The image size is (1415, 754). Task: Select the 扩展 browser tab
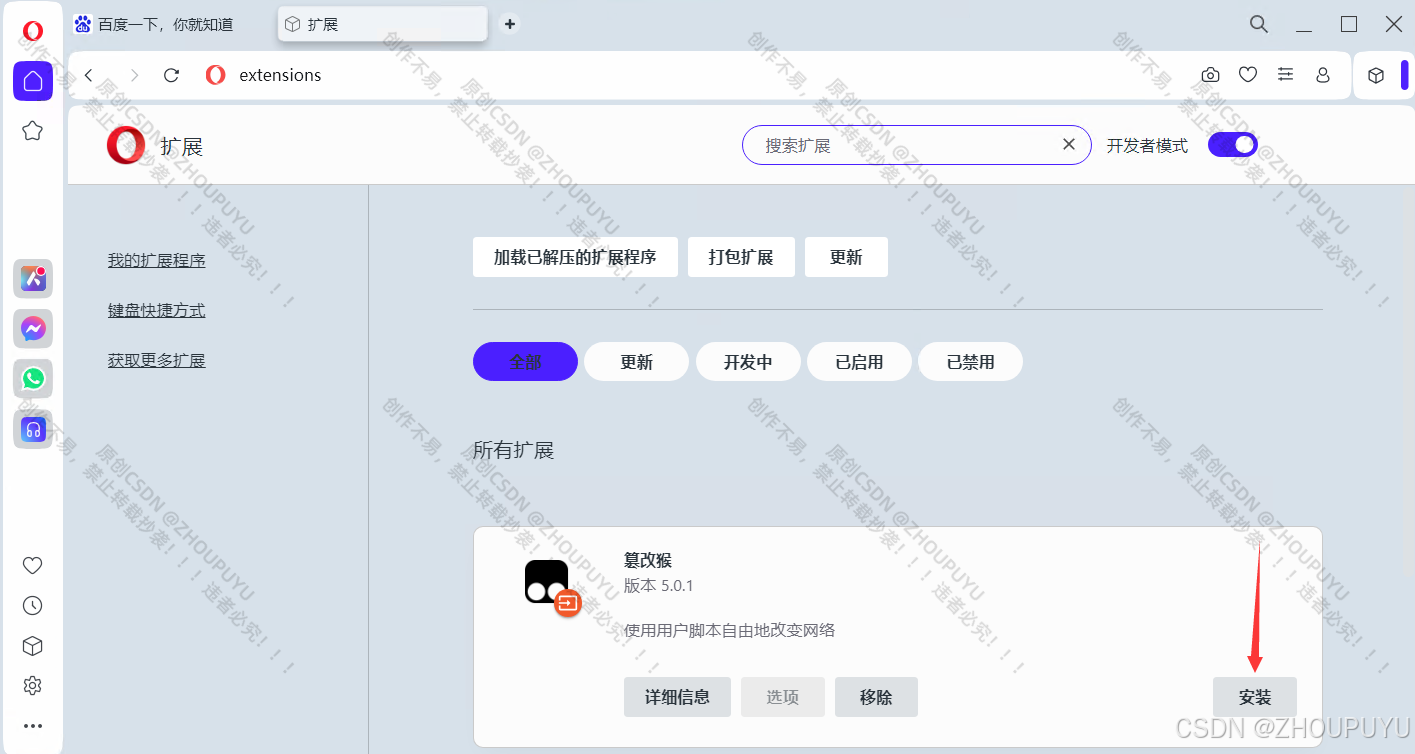click(x=383, y=24)
